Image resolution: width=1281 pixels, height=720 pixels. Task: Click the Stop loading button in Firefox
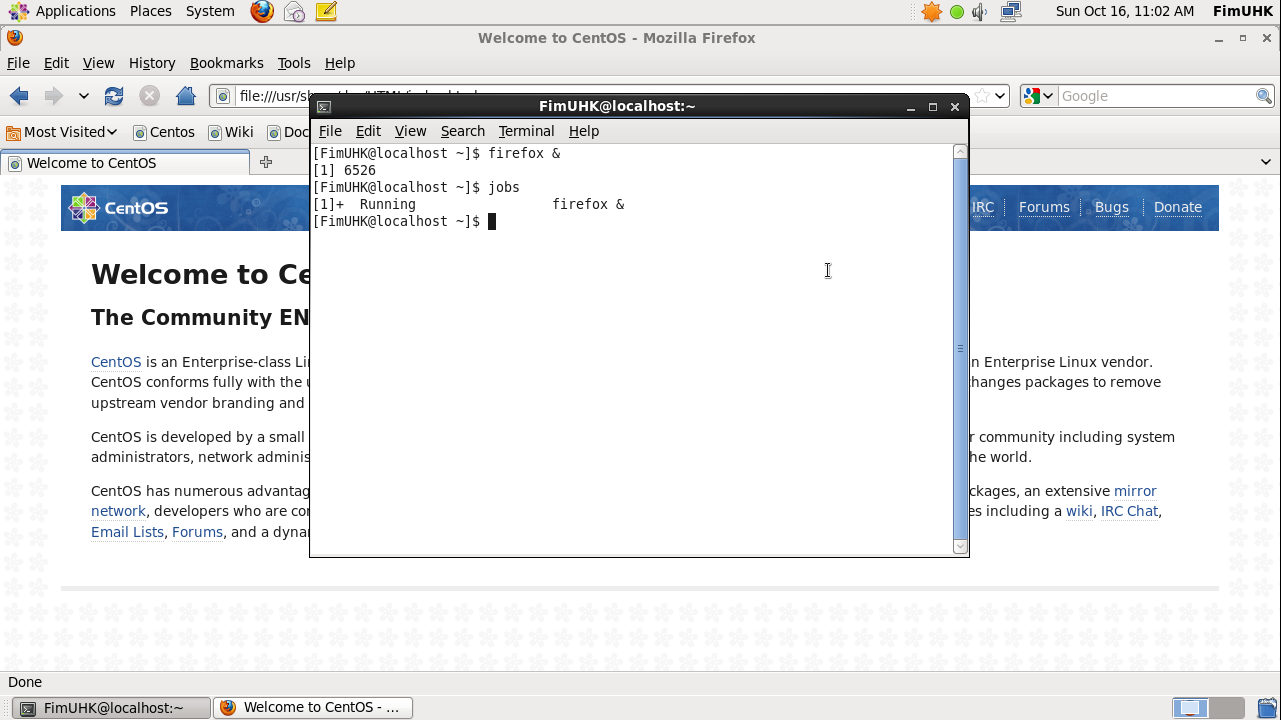pos(149,96)
